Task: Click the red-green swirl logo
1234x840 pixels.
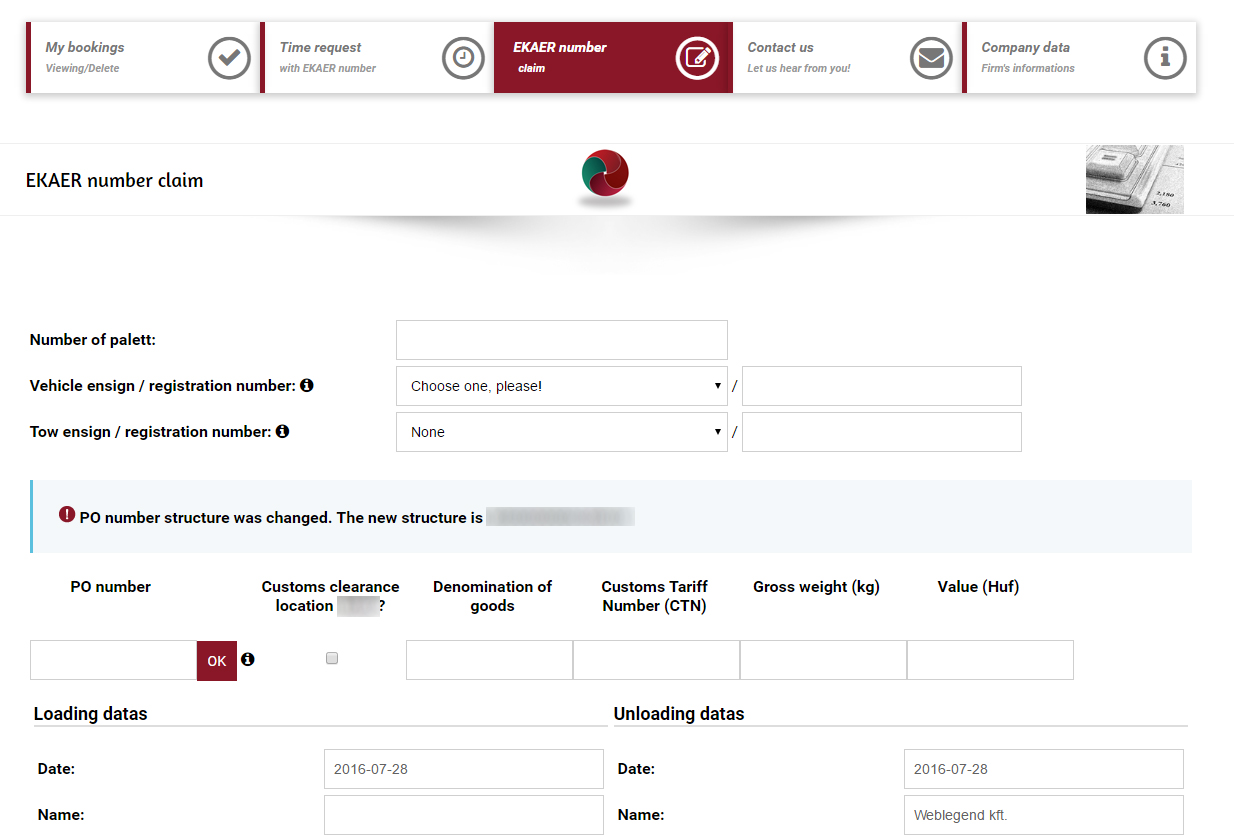Action: point(605,175)
